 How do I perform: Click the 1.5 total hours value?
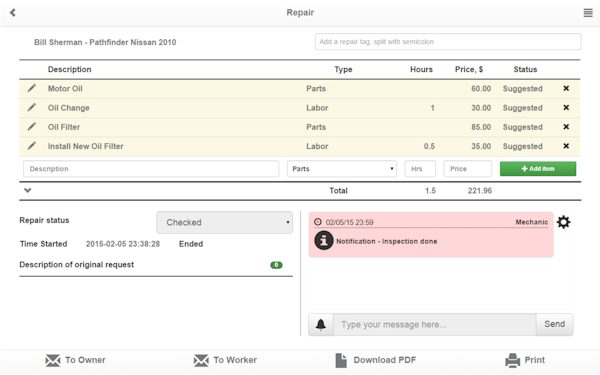(x=430, y=191)
